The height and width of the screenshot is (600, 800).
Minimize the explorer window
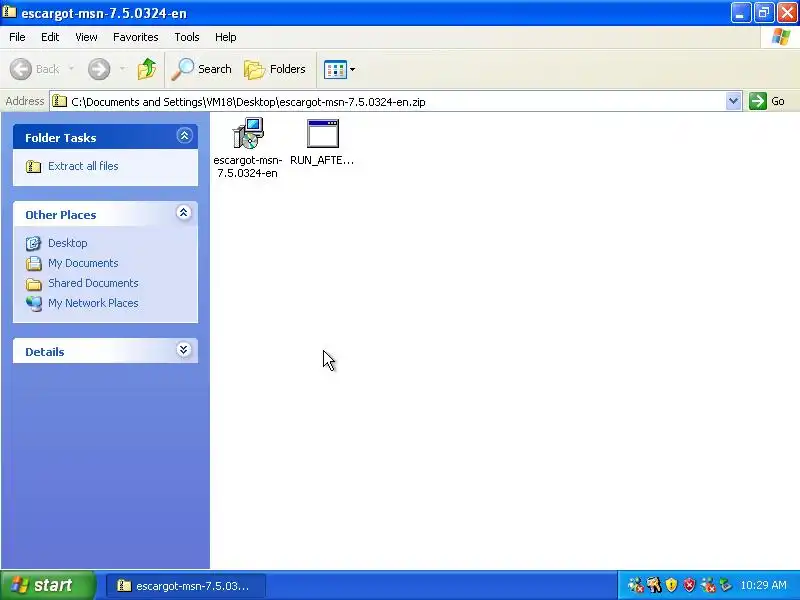(x=741, y=13)
